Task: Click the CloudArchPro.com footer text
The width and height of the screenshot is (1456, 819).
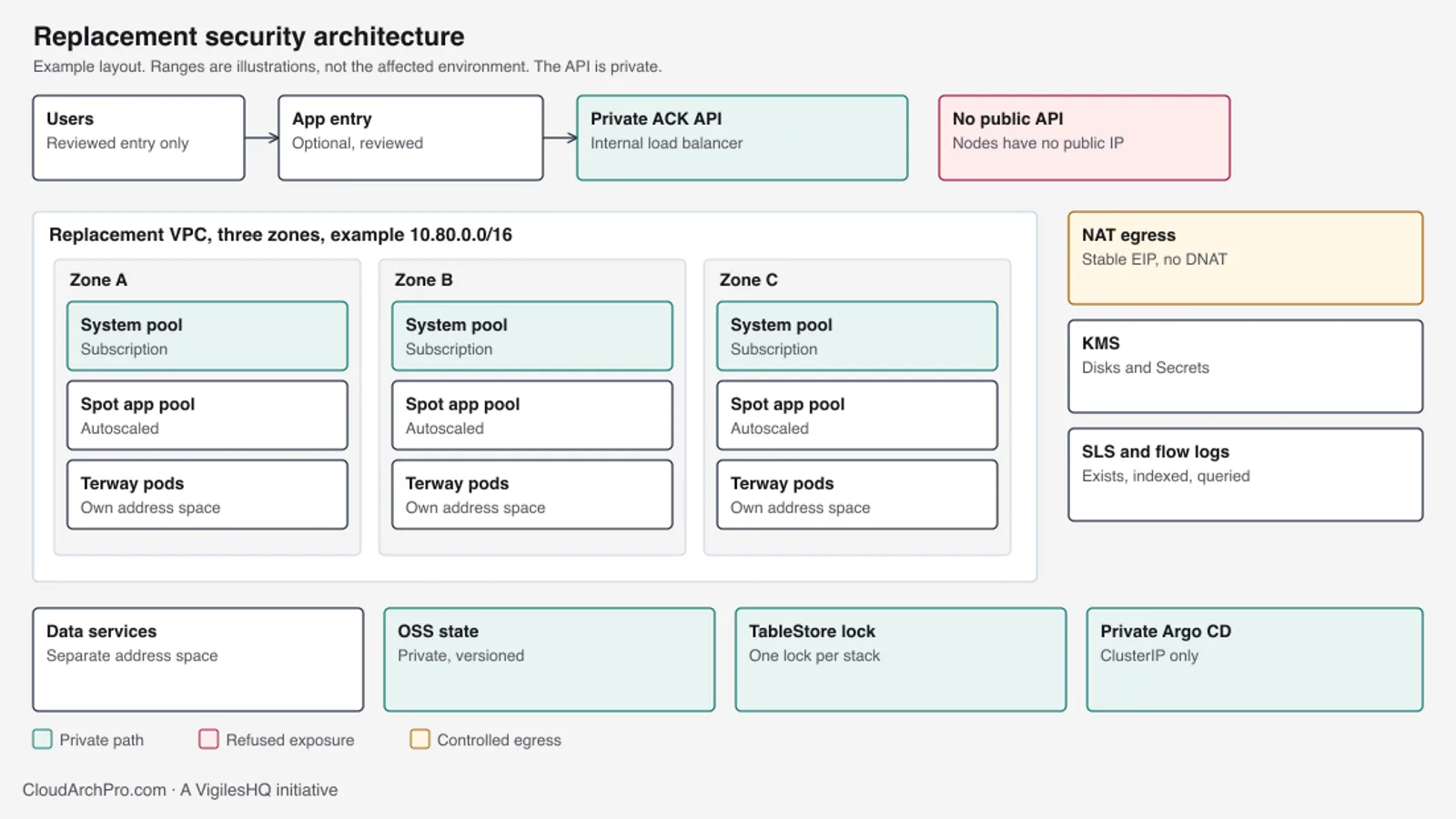Action: pyautogui.click(x=180, y=790)
